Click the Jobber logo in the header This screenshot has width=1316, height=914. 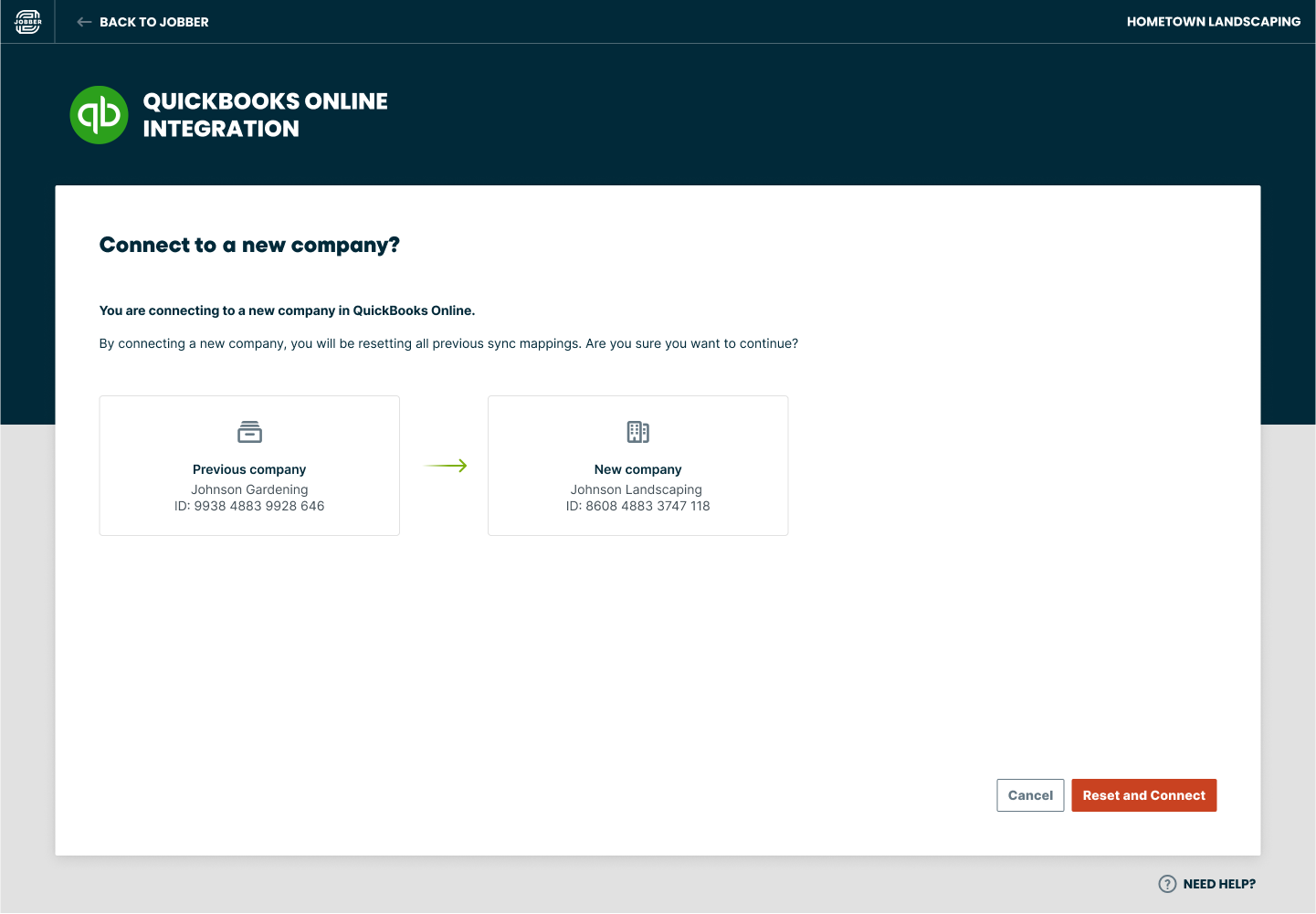click(x=27, y=22)
